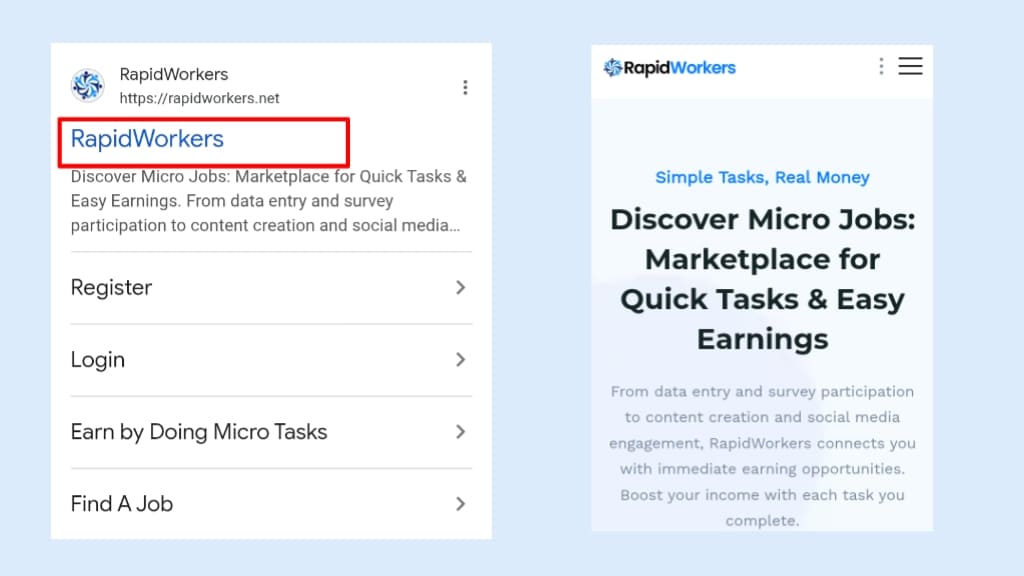Click the Discover Micro Jobs headline on the website
This screenshot has width=1024, height=576.
click(x=762, y=279)
